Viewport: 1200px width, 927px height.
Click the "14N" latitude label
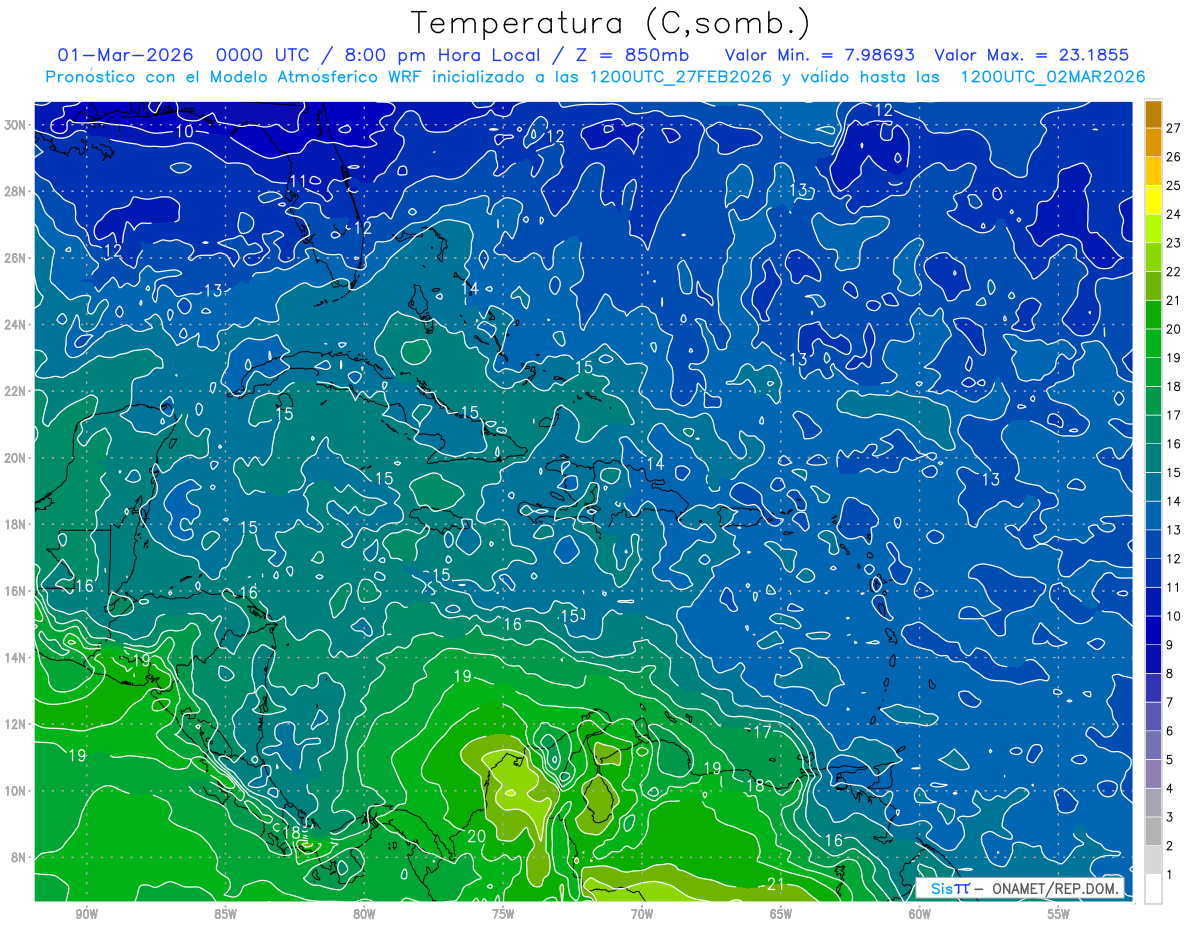coord(16,658)
